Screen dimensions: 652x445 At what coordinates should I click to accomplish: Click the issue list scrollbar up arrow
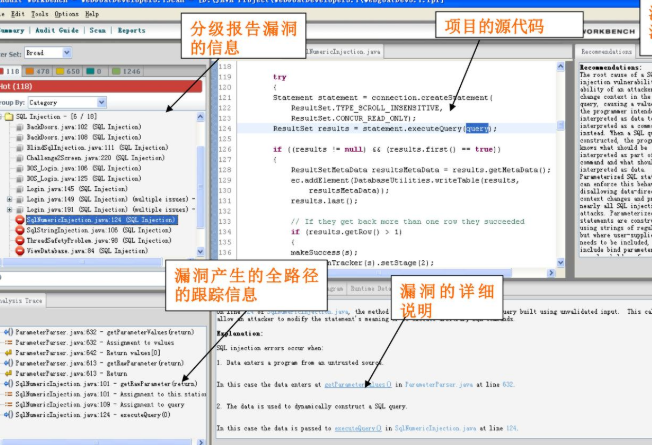tap(200, 117)
